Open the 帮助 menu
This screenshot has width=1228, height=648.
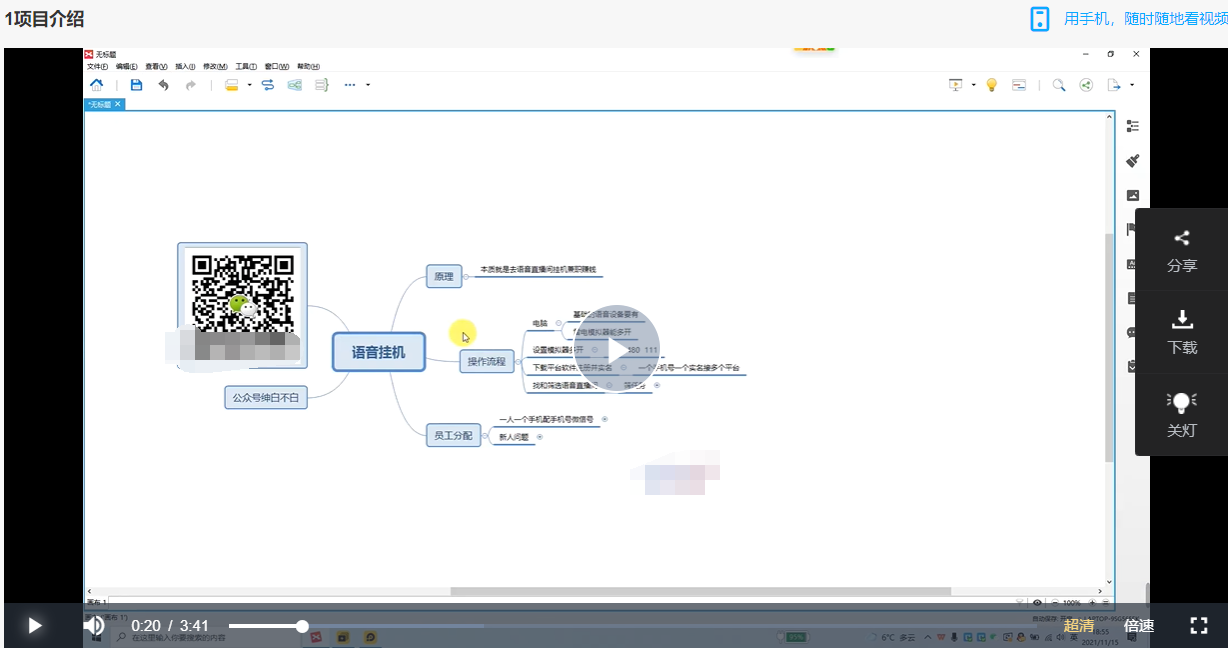[x=308, y=67]
